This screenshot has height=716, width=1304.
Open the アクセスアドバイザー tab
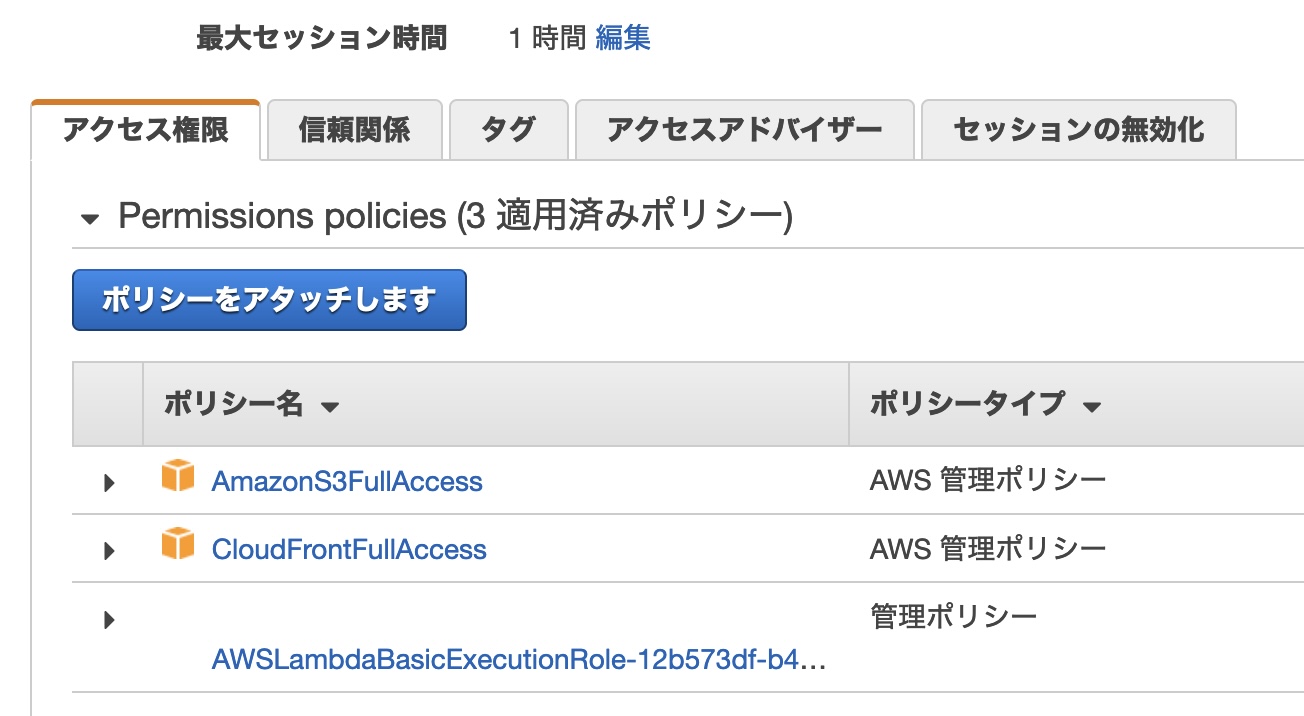745,130
